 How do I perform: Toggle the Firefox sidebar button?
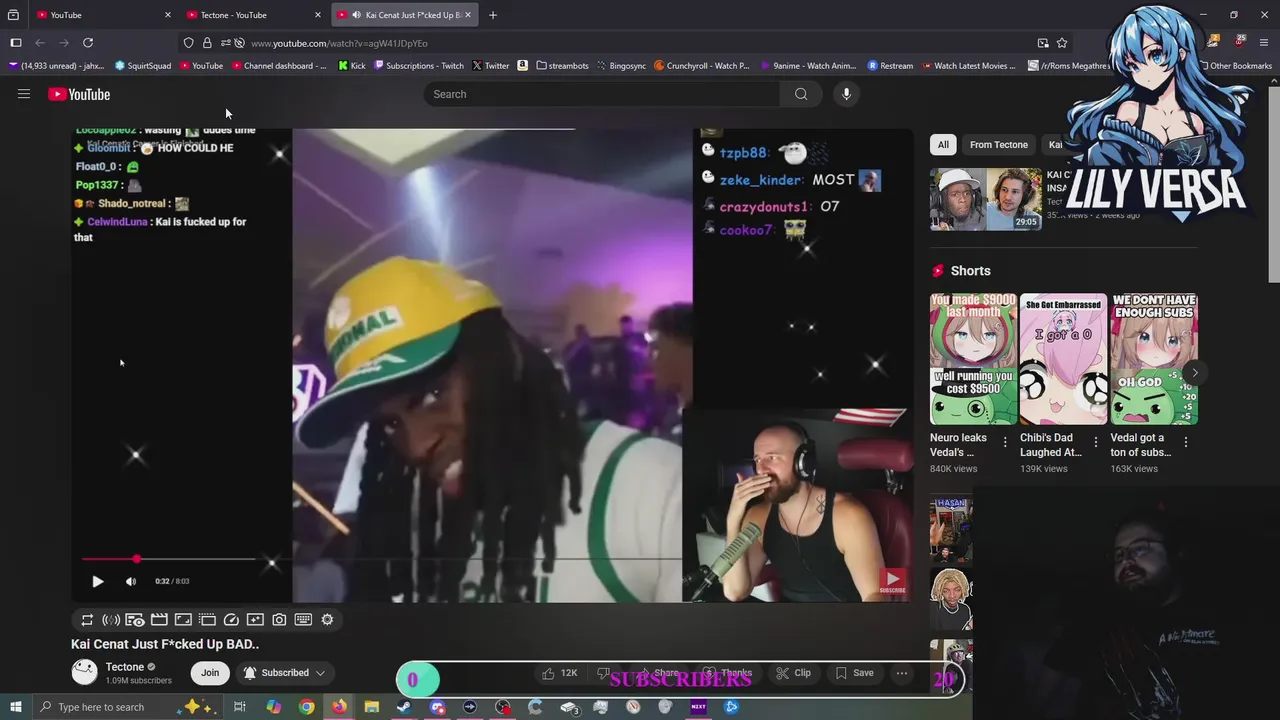point(16,43)
